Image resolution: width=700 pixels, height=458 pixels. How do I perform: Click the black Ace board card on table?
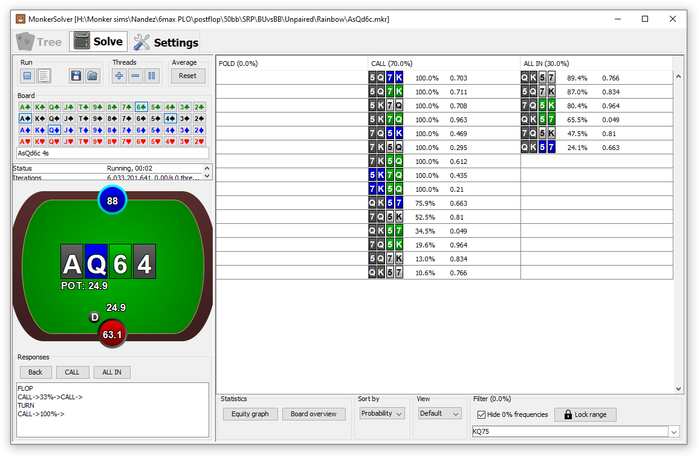coord(72,262)
